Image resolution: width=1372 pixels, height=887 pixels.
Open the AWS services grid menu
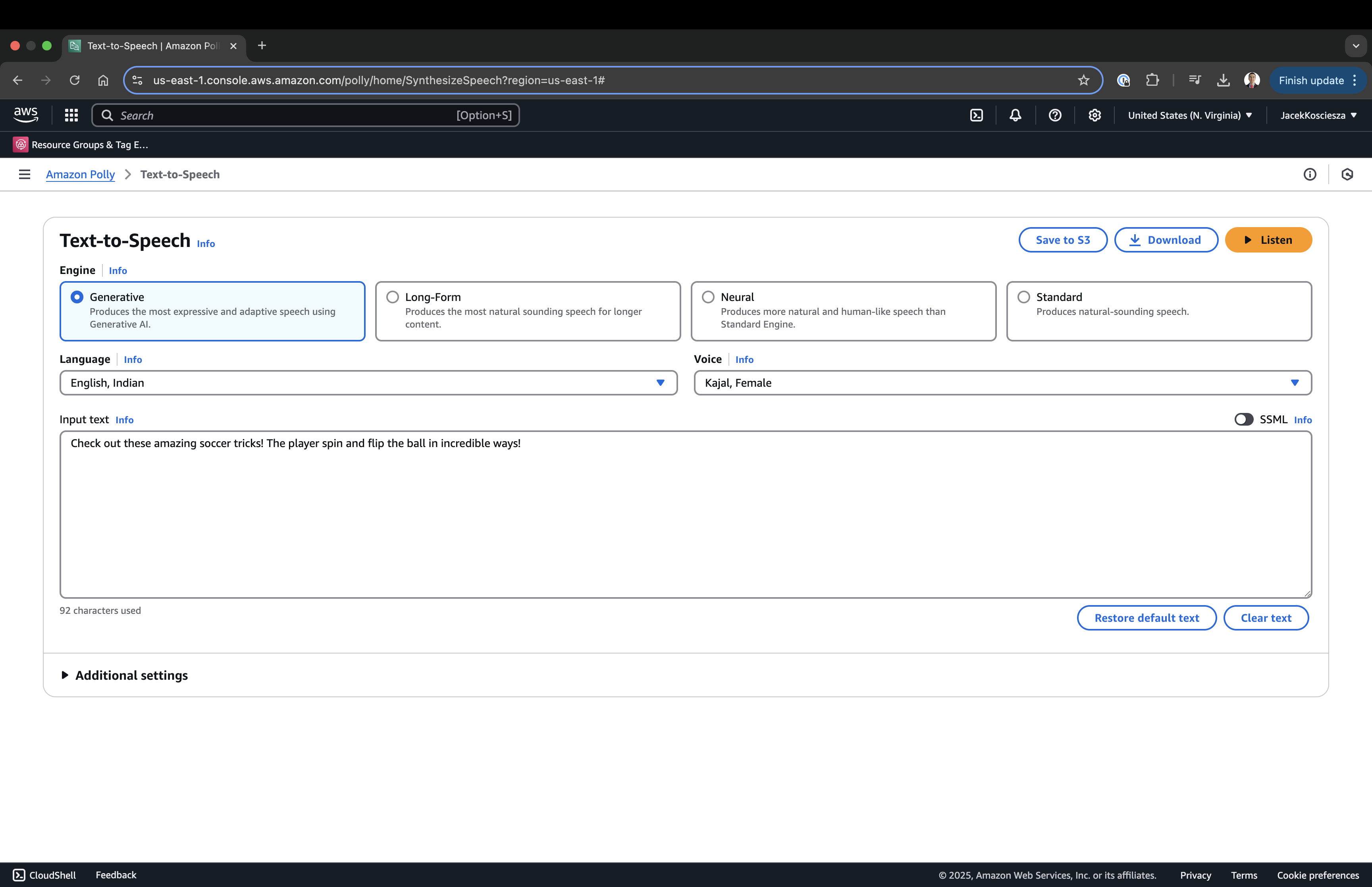click(71, 115)
